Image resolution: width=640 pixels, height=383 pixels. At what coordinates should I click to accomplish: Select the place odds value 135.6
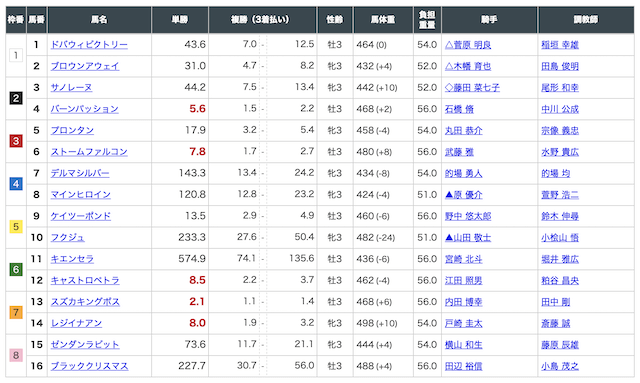[x=302, y=258]
